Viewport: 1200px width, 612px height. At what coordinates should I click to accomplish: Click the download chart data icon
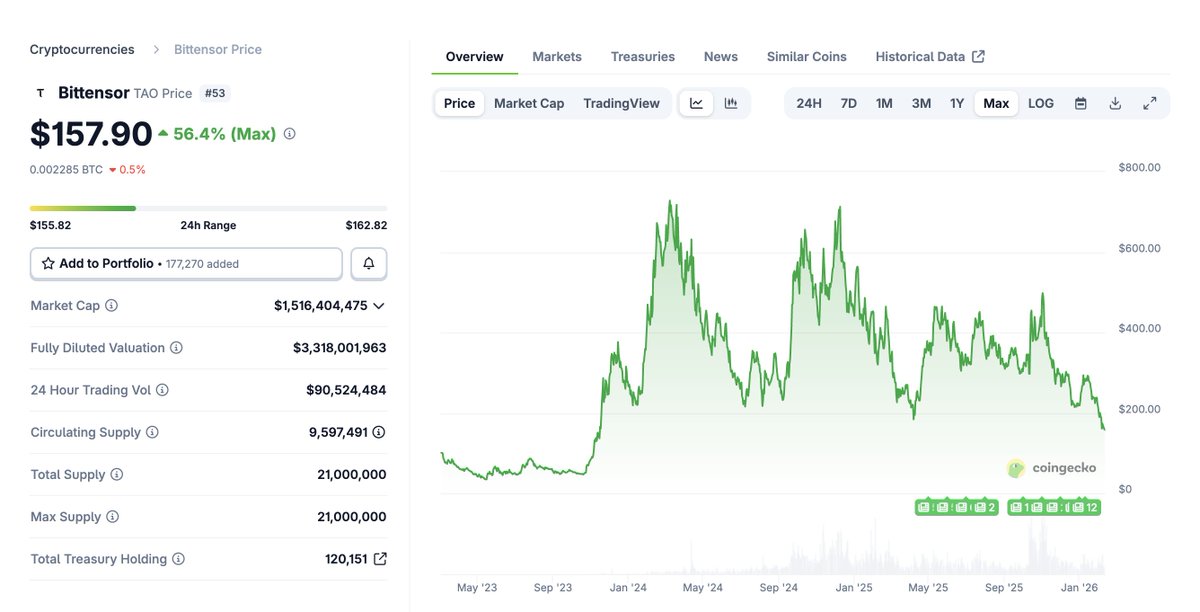pyautogui.click(x=1115, y=103)
